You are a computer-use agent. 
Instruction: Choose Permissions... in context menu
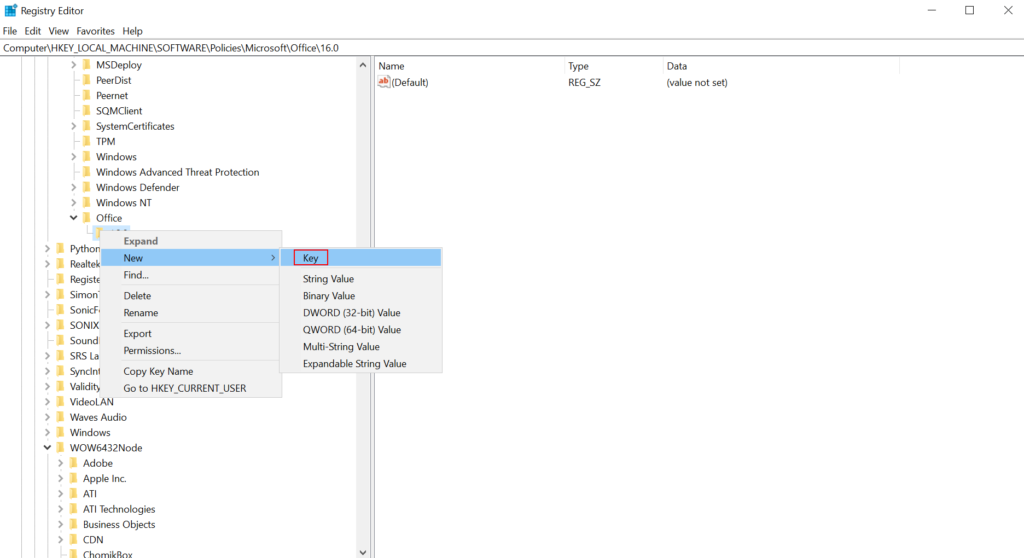(152, 350)
